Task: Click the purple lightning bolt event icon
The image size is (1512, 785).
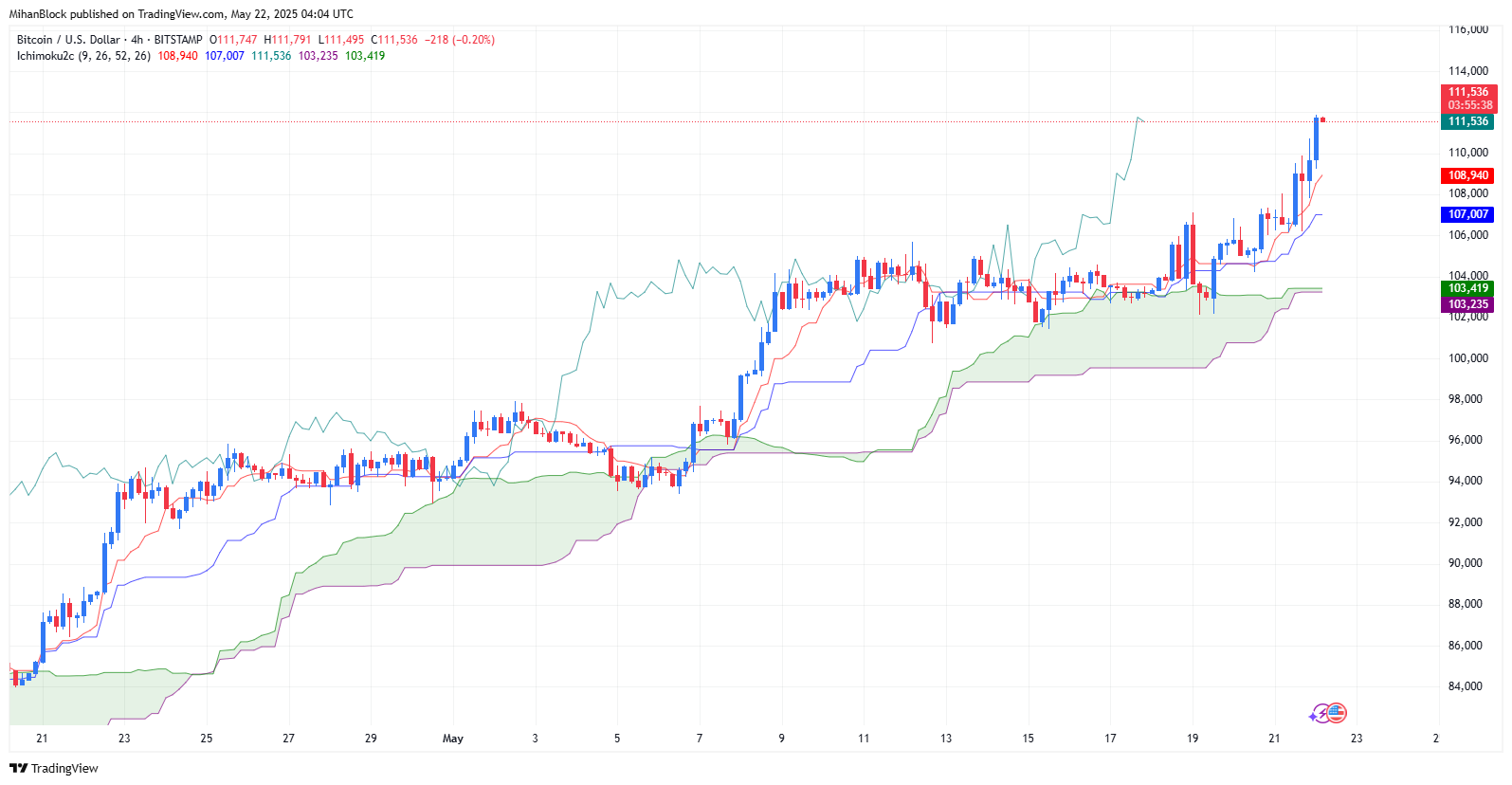Action: click(x=1319, y=715)
